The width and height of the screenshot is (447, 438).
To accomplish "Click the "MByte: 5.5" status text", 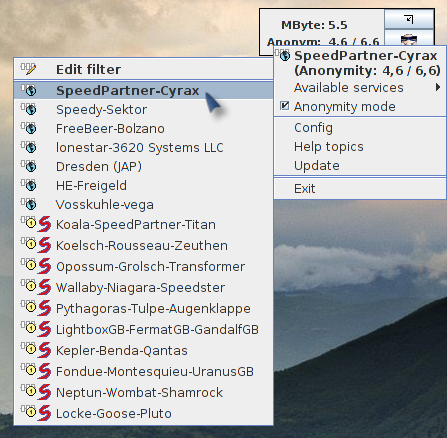I will [x=314, y=25].
